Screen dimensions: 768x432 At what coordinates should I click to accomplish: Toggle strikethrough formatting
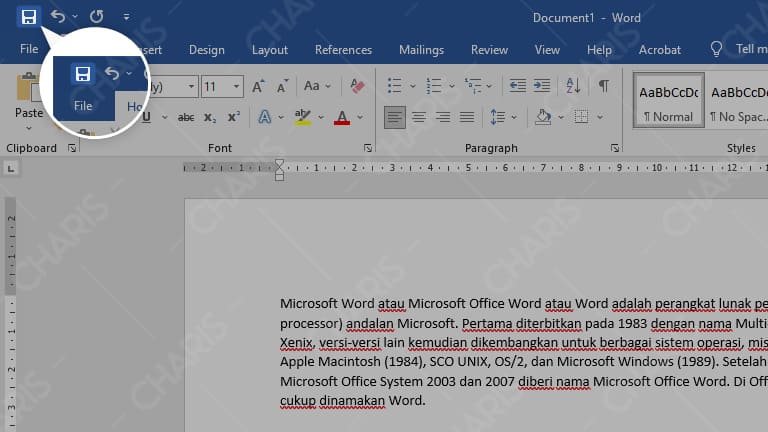(186, 118)
